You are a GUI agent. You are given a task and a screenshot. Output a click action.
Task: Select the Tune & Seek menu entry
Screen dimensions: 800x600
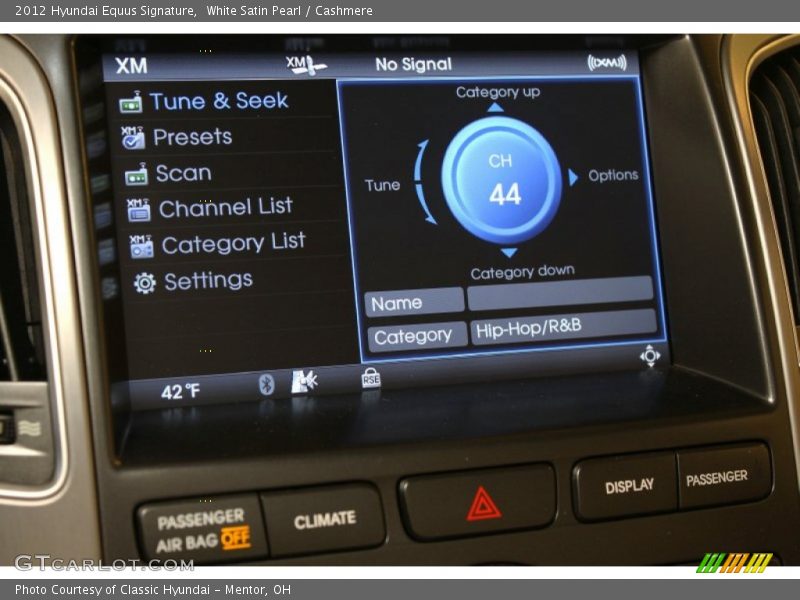[x=219, y=101]
